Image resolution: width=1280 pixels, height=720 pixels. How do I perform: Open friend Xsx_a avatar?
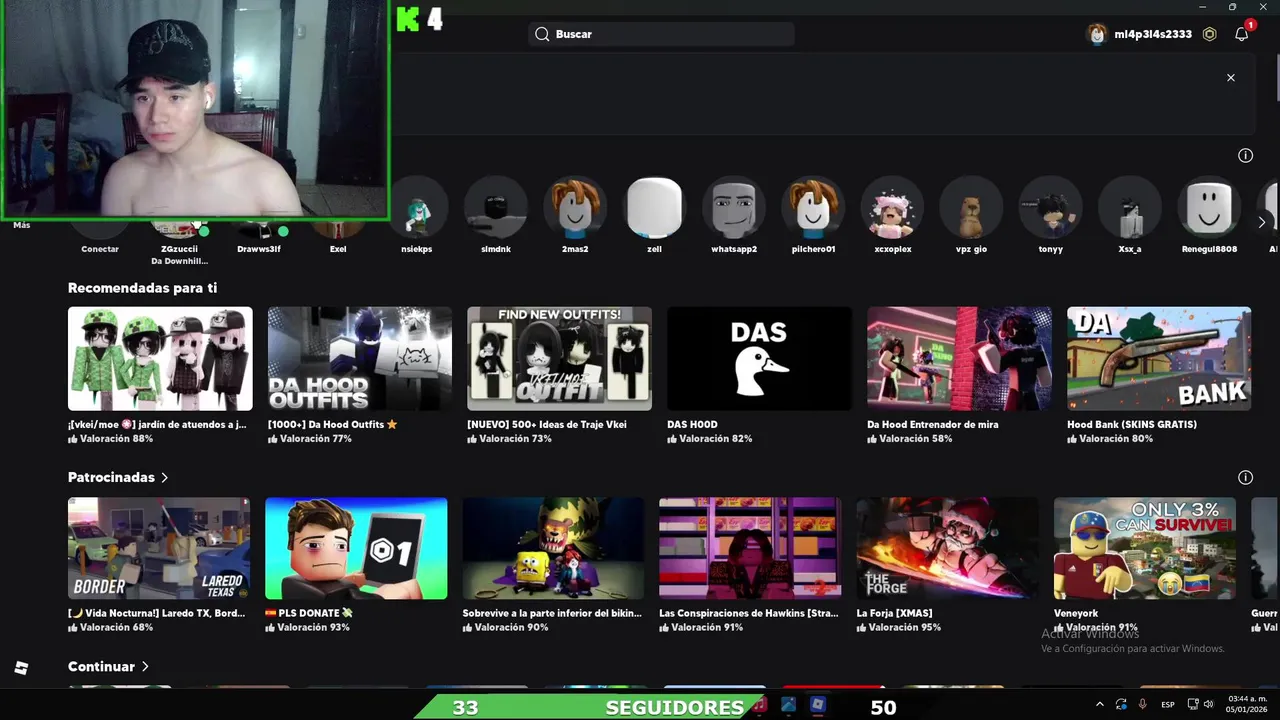(x=1130, y=208)
